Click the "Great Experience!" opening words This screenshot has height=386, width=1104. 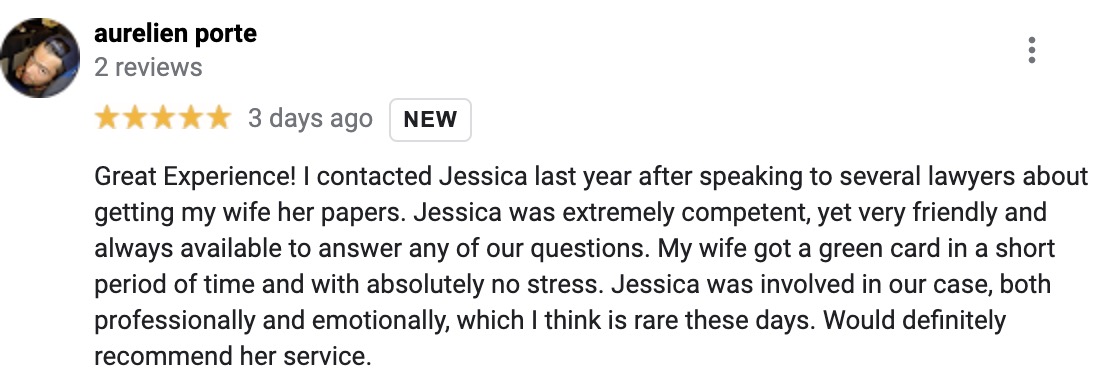[195, 177]
